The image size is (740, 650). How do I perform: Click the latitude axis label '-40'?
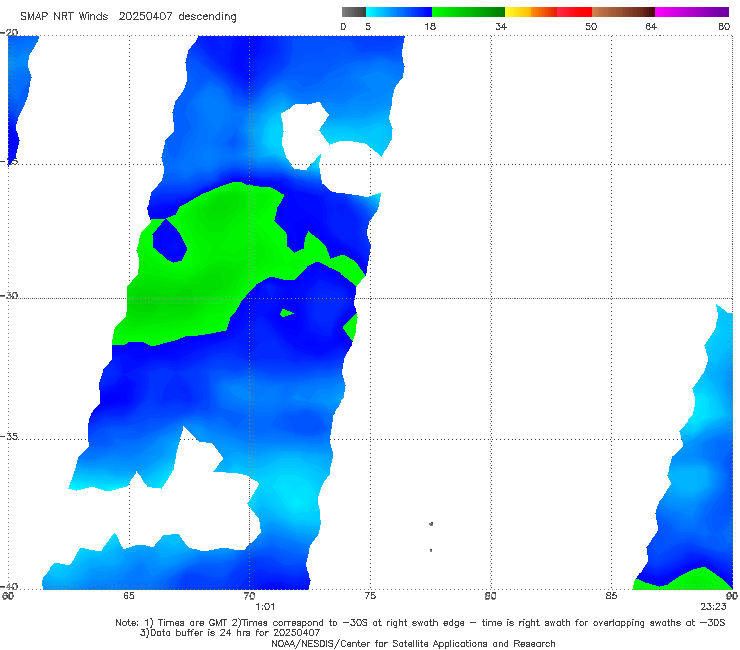click(x=9, y=586)
